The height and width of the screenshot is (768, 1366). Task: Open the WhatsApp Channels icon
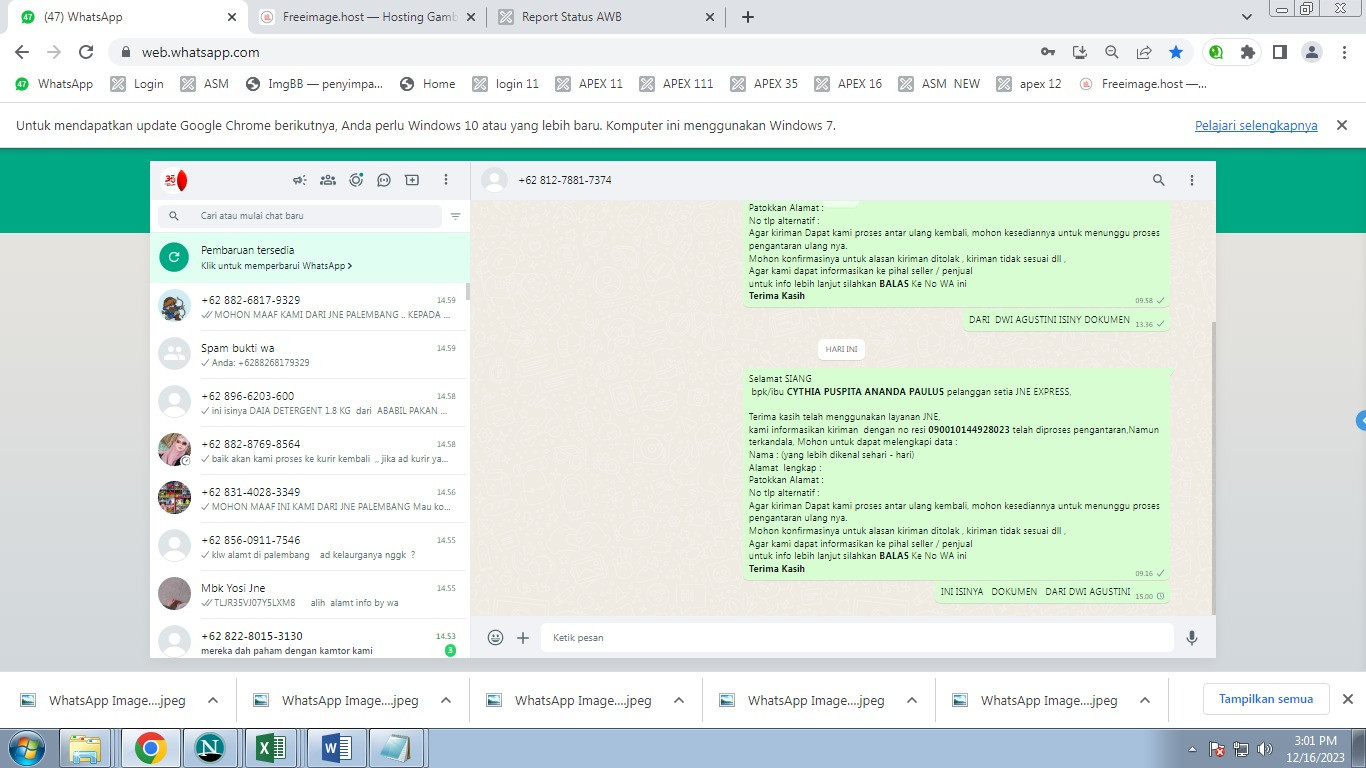tap(384, 180)
